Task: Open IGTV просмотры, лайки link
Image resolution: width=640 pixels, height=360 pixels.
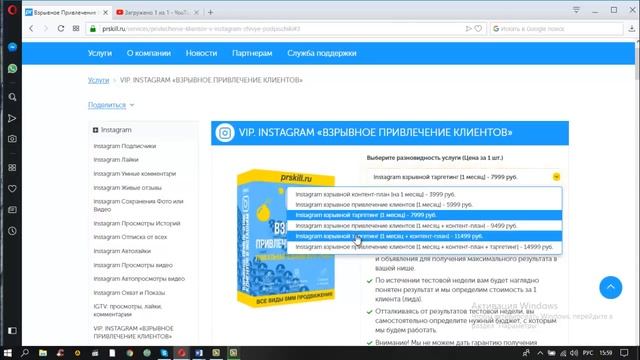Action: pos(128,310)
